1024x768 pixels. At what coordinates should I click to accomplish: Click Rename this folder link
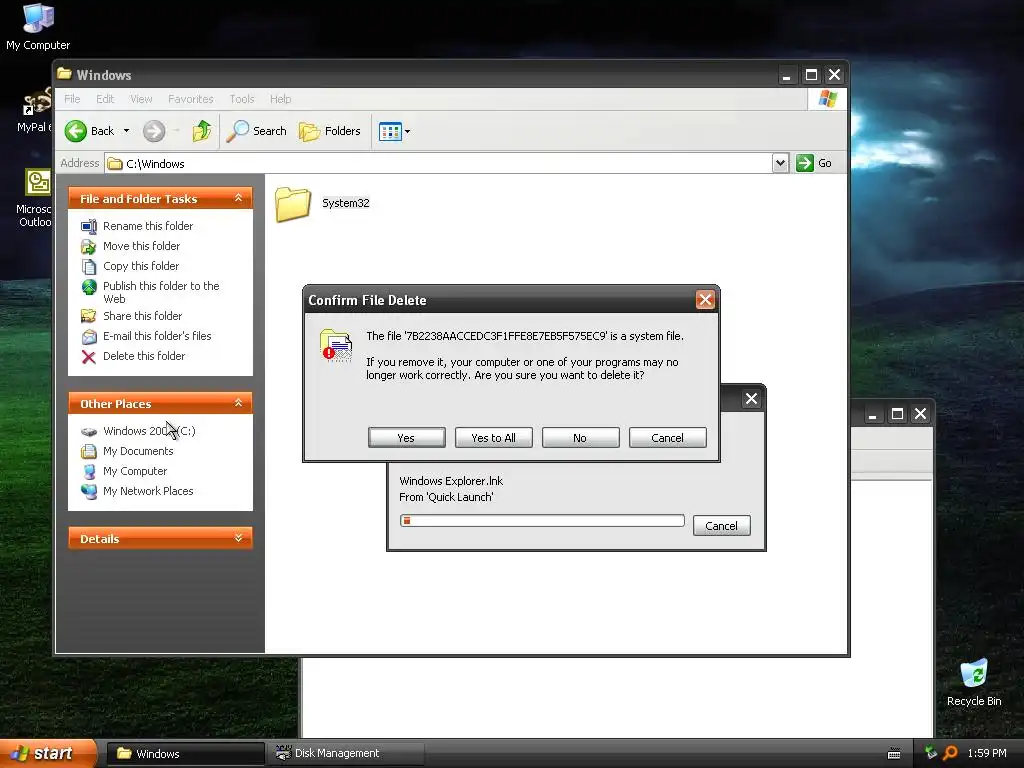148,226
